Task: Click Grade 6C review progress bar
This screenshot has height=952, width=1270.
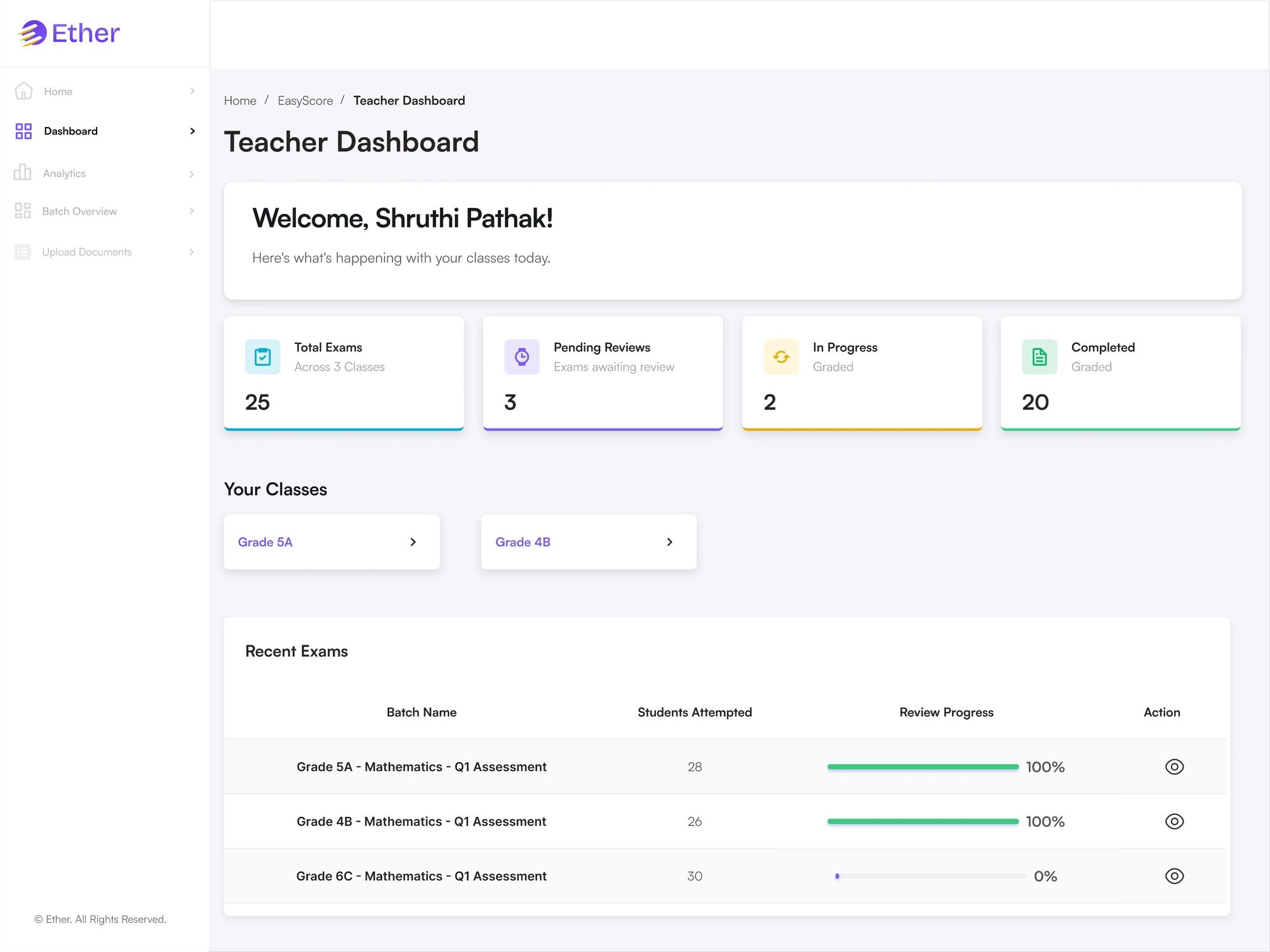Action: [x=931, y=876]
